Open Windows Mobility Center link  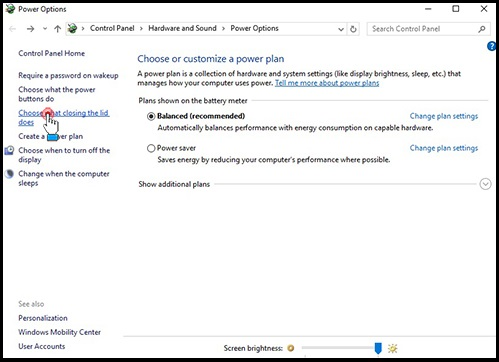point(60,332)
